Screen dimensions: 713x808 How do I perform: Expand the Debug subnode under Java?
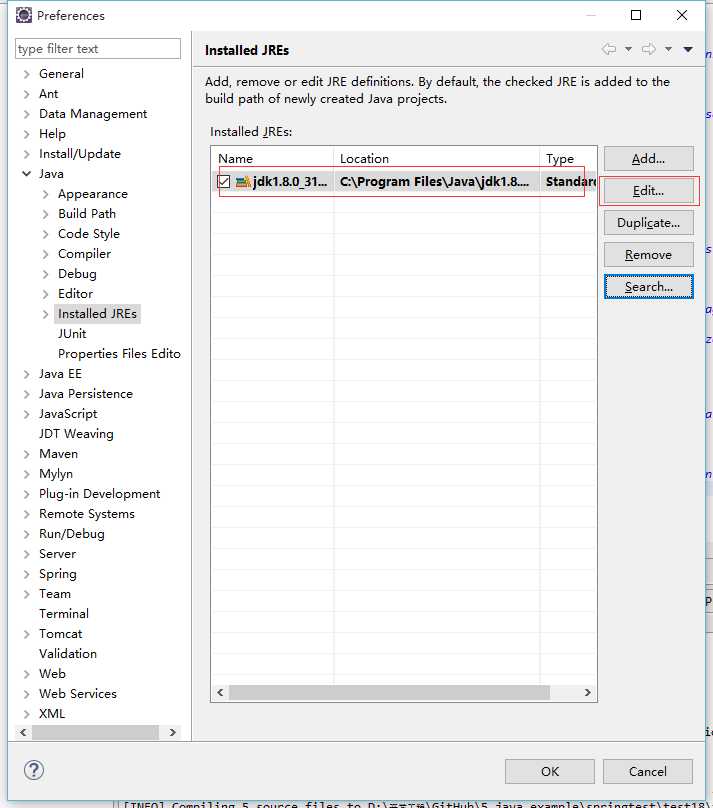[x=46, y=274]
